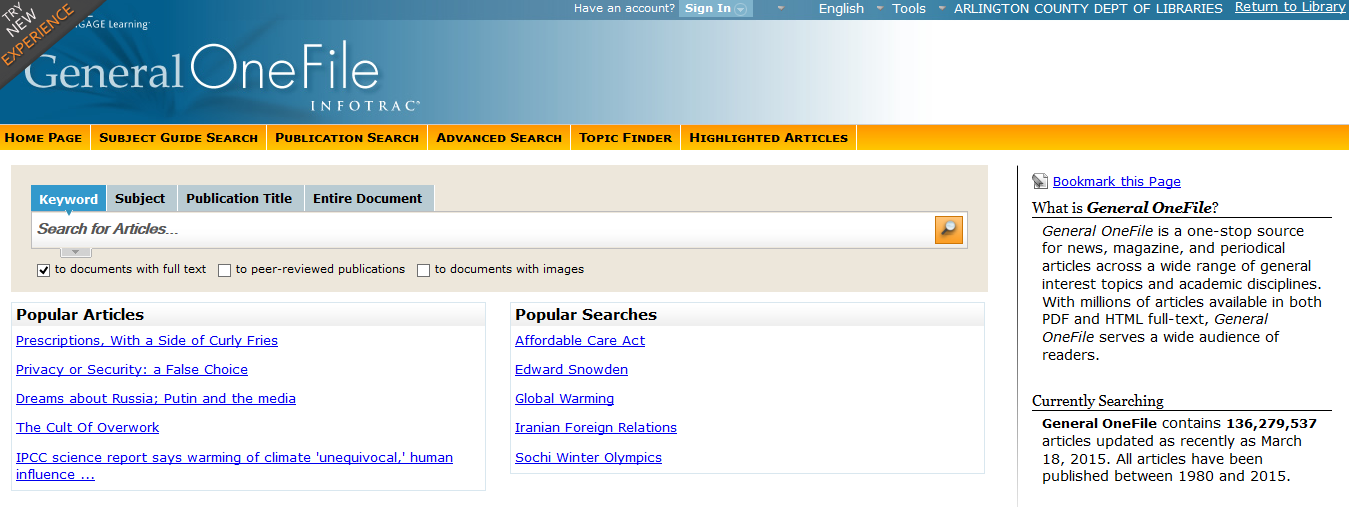This screenshot has width=1349, height=507.
Task: Open the Subject Guide Search menu item
Action: tap(178, 138)
